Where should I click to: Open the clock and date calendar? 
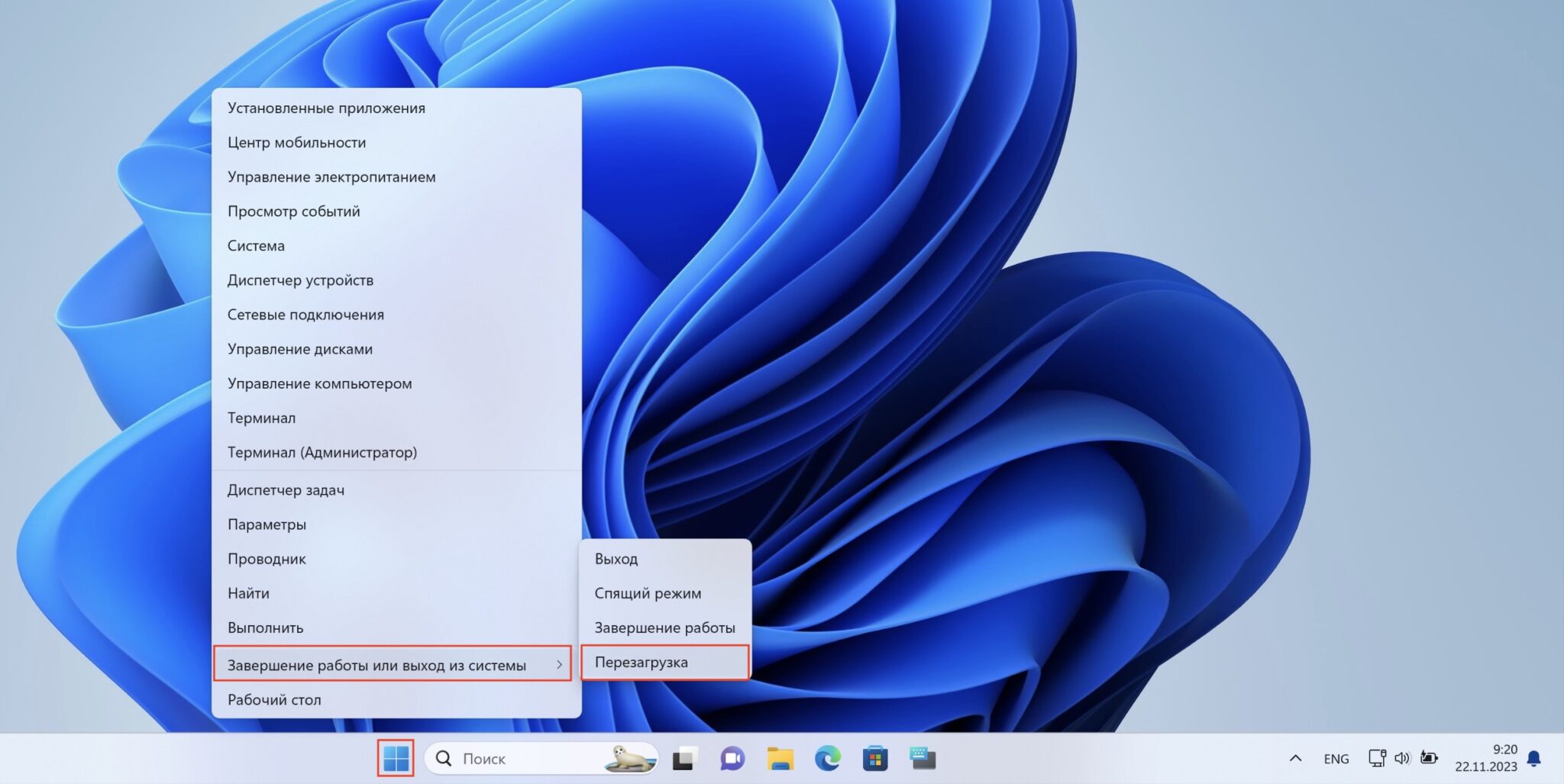pos(1485,758)
